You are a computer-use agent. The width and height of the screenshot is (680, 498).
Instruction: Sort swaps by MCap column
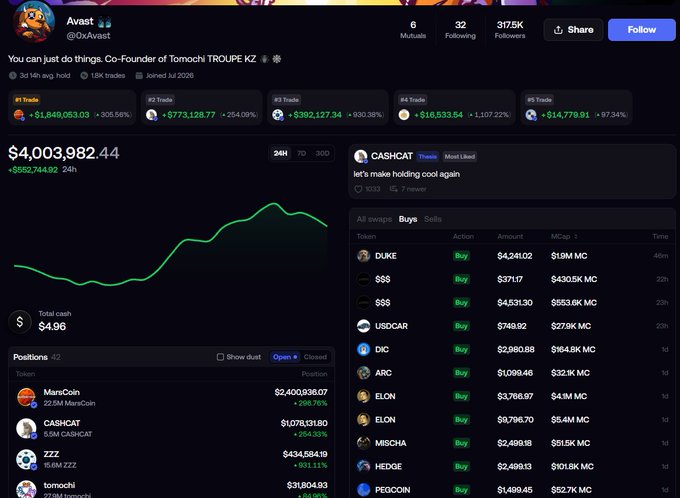click(564, 236)
